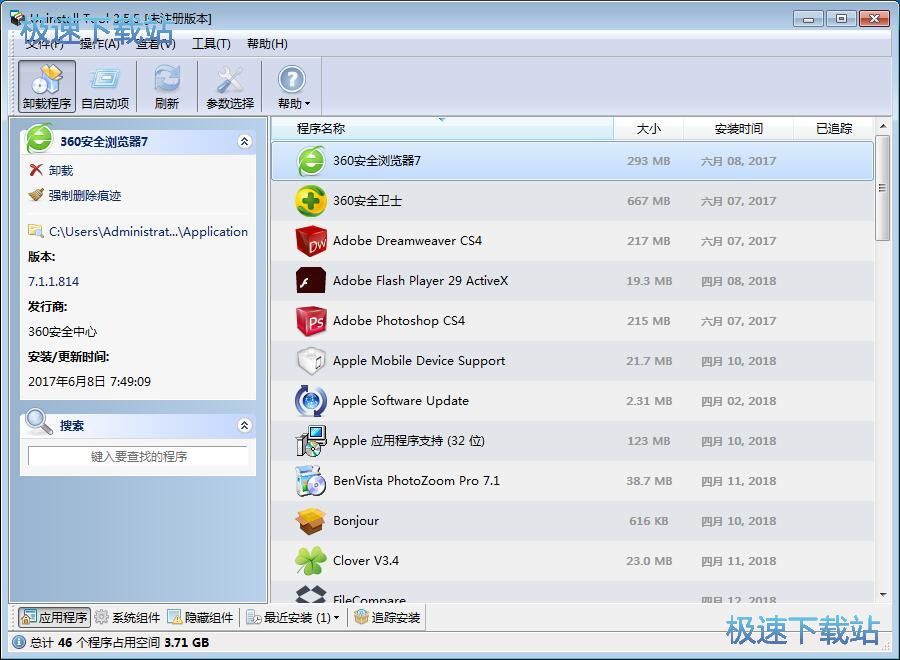Click the FileCompare icon
The width and height of the screenshot is (900, 660).
pos(311,594)
